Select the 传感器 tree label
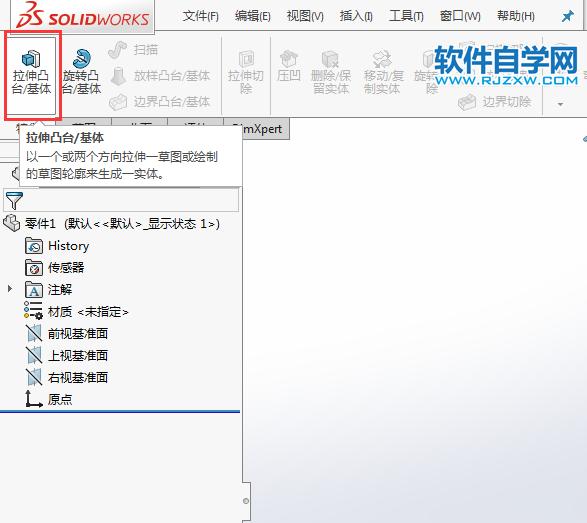Screen dimensions: 587x523 [x=66, y=267]
